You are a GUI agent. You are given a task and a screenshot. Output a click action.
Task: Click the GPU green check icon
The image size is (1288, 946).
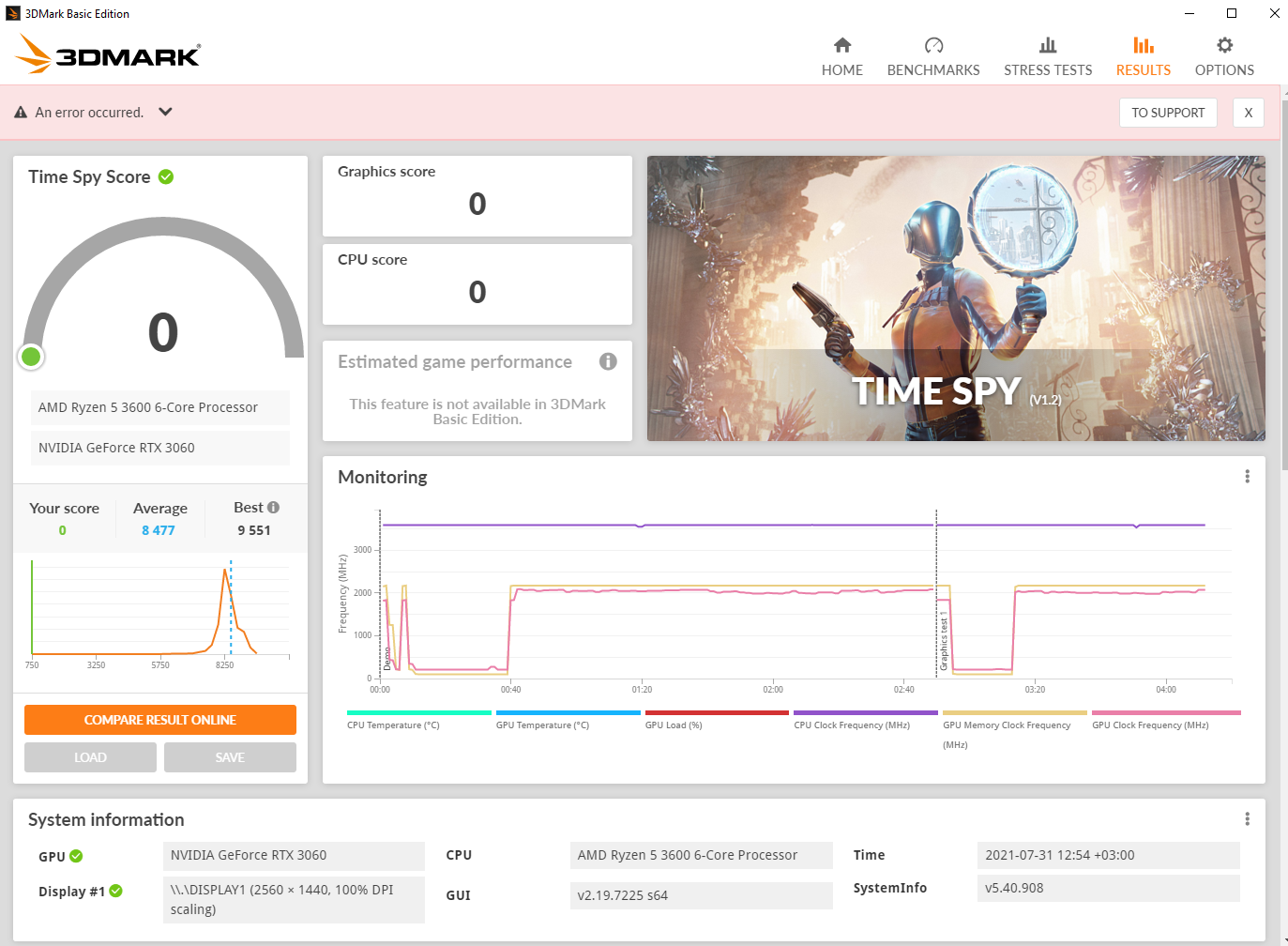point(76,856)
